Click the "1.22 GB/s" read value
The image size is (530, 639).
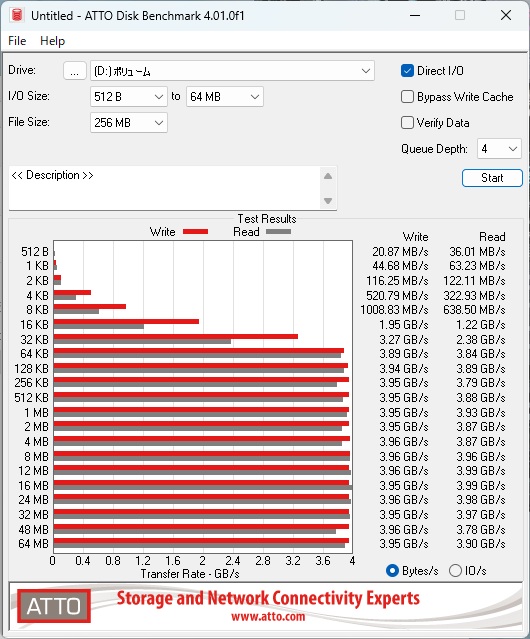point(481,325)
